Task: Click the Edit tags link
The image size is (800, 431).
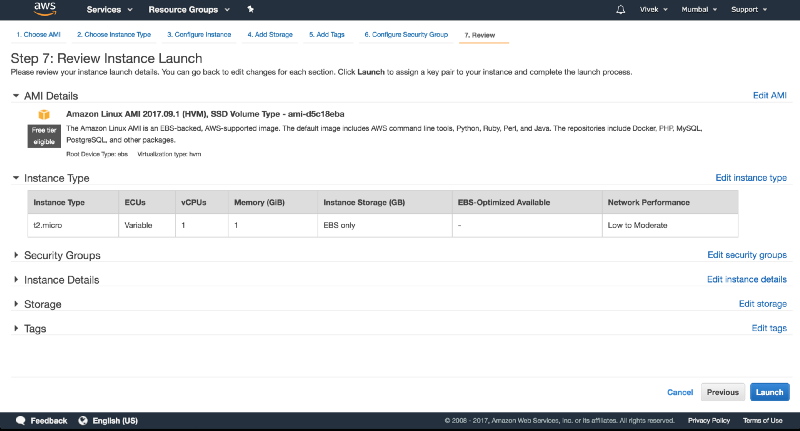Action: click(769, 328)
